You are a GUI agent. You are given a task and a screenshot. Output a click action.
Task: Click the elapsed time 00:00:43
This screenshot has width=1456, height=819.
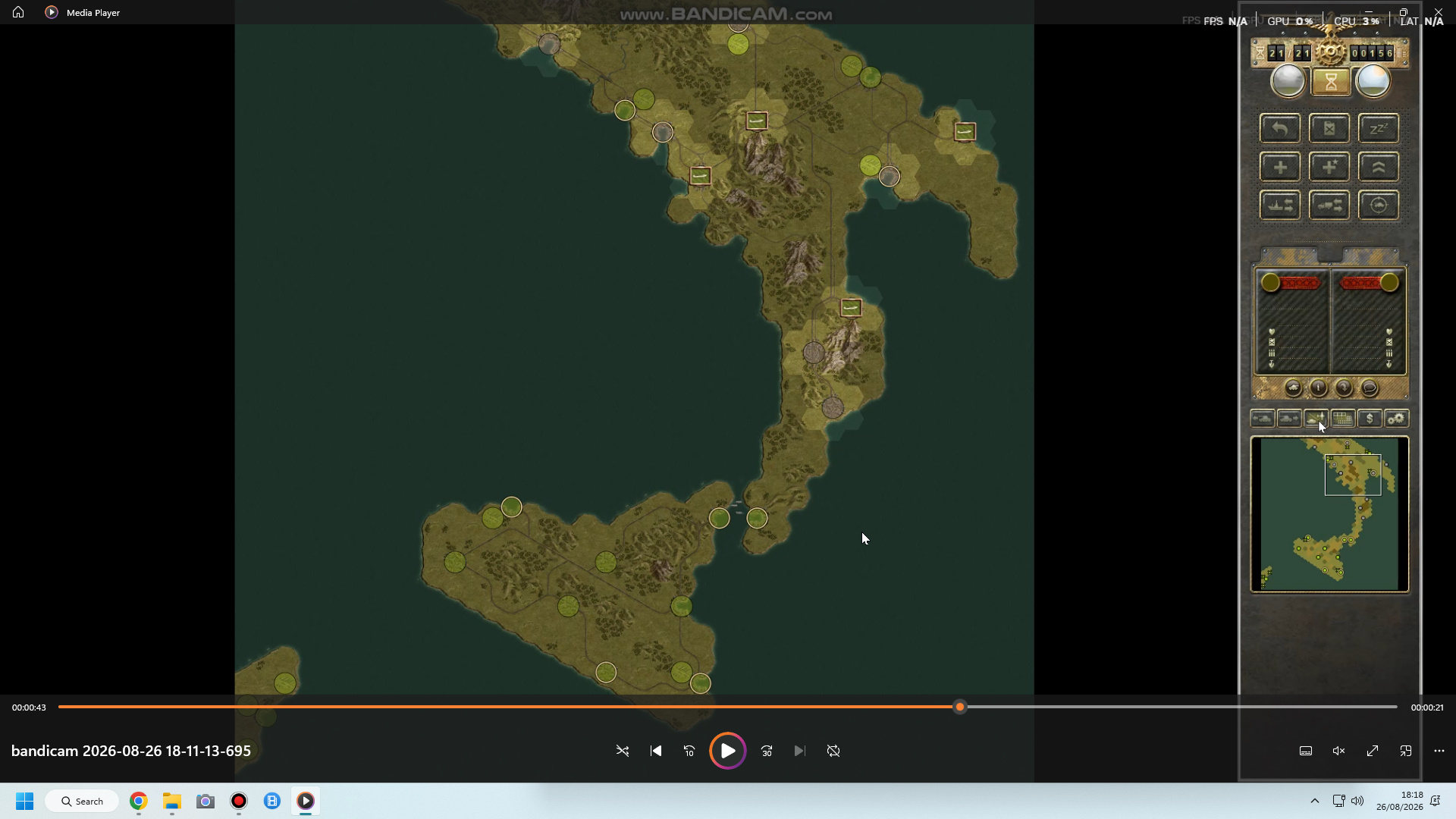[x=29, y=708]
